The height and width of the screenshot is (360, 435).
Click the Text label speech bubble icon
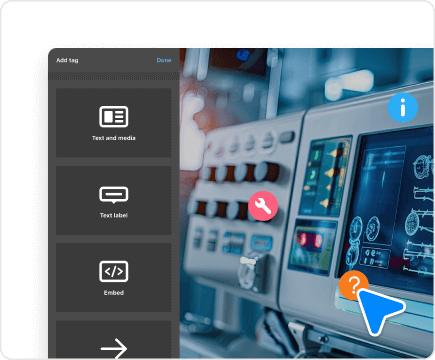pos(114,195)
